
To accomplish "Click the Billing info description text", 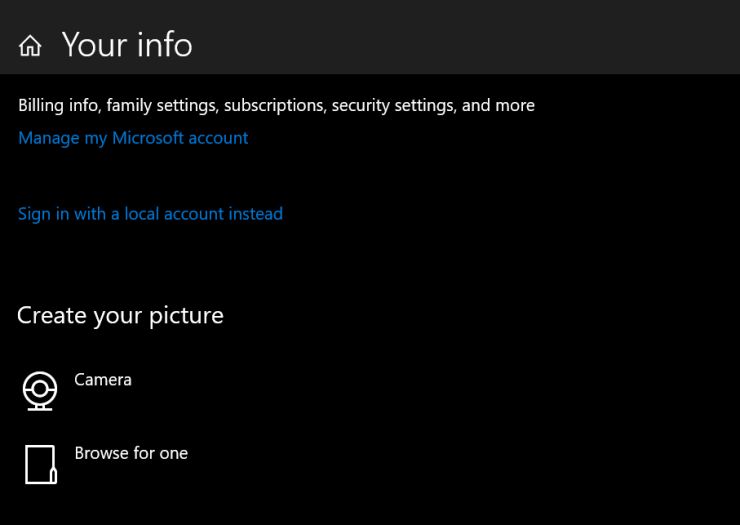I will coord(277,105).
